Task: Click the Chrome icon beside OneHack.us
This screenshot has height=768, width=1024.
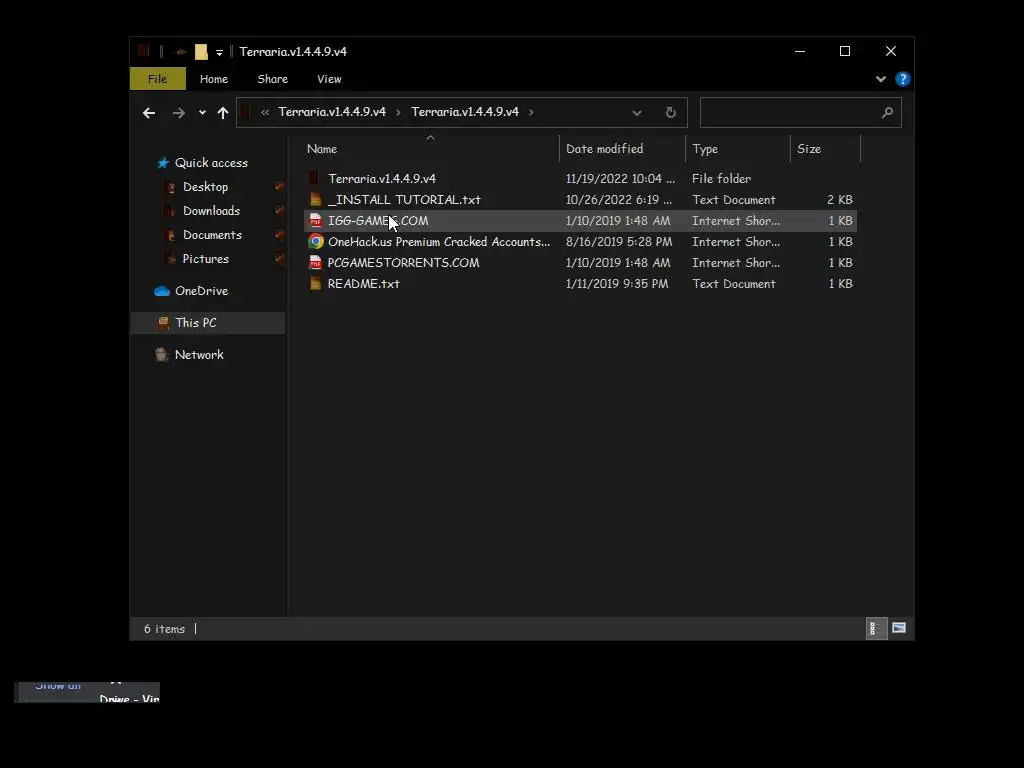Action: pyautogui.click(x=316, y=242)
